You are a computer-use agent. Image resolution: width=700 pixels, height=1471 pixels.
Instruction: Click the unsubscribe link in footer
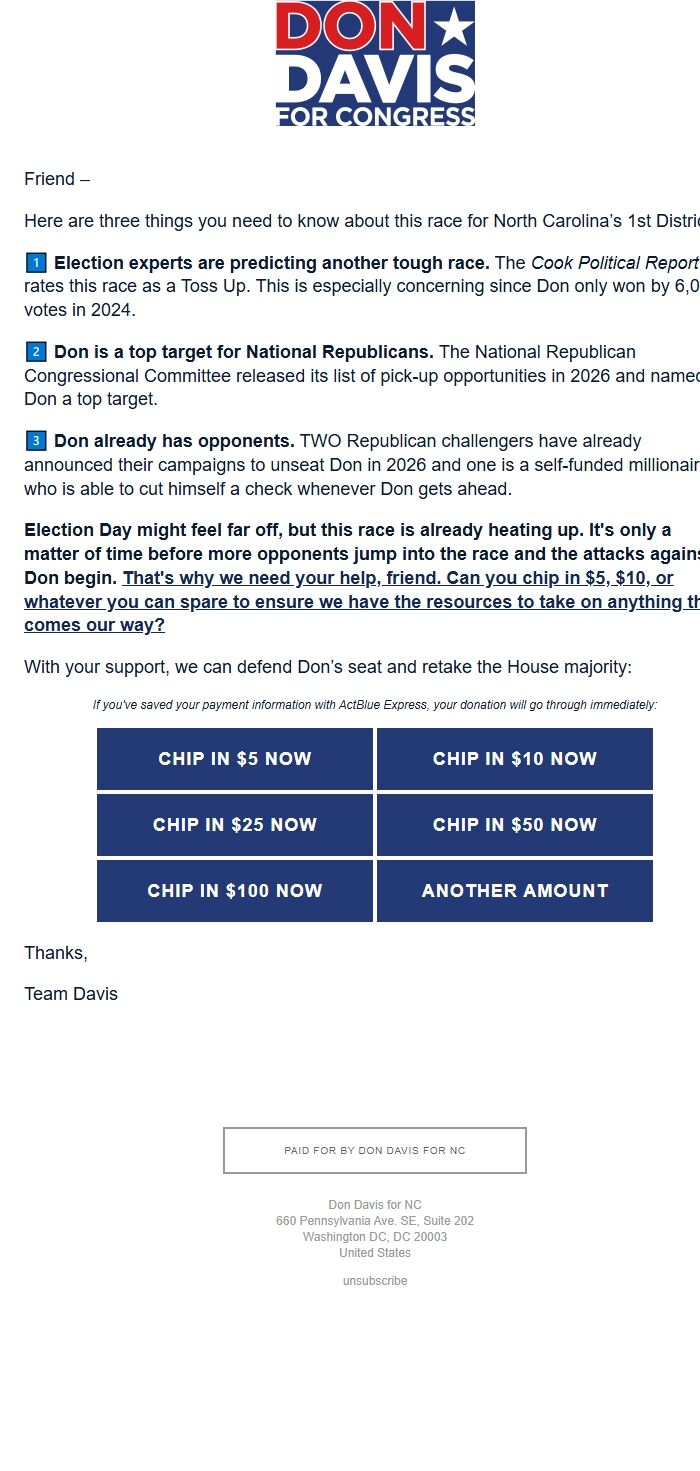click(x=375, y=1281)
